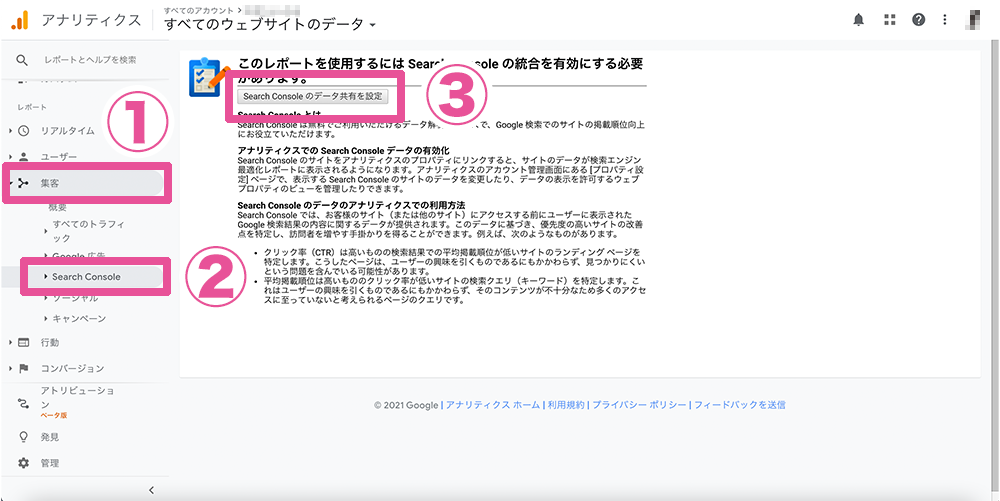Expand the キャンペーン submenu arrow
Image resolution: width=1000 pixels, height=501 pixels.
[x=46, y=318]
